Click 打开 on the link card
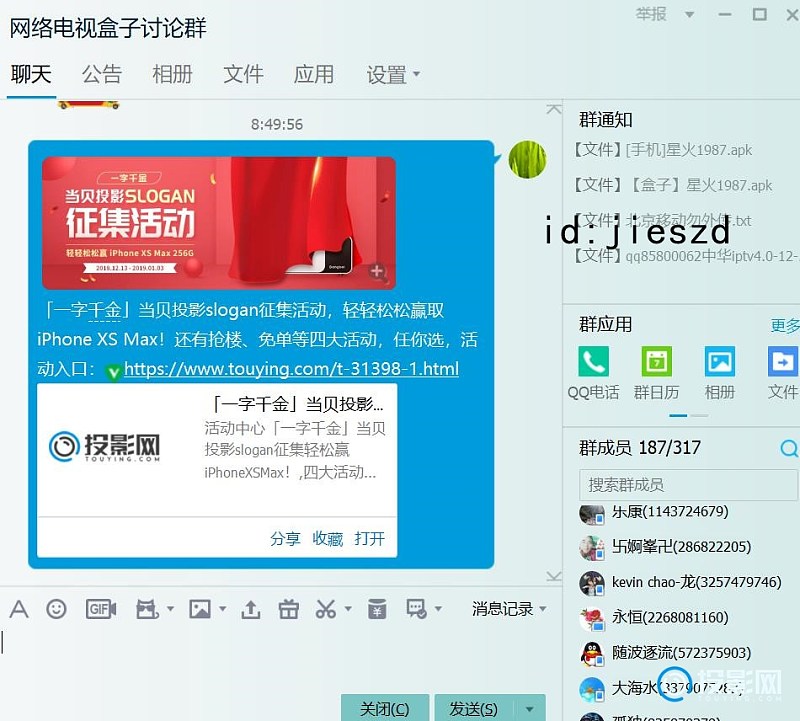The image size is (800, 721). (x=370, y=538)
